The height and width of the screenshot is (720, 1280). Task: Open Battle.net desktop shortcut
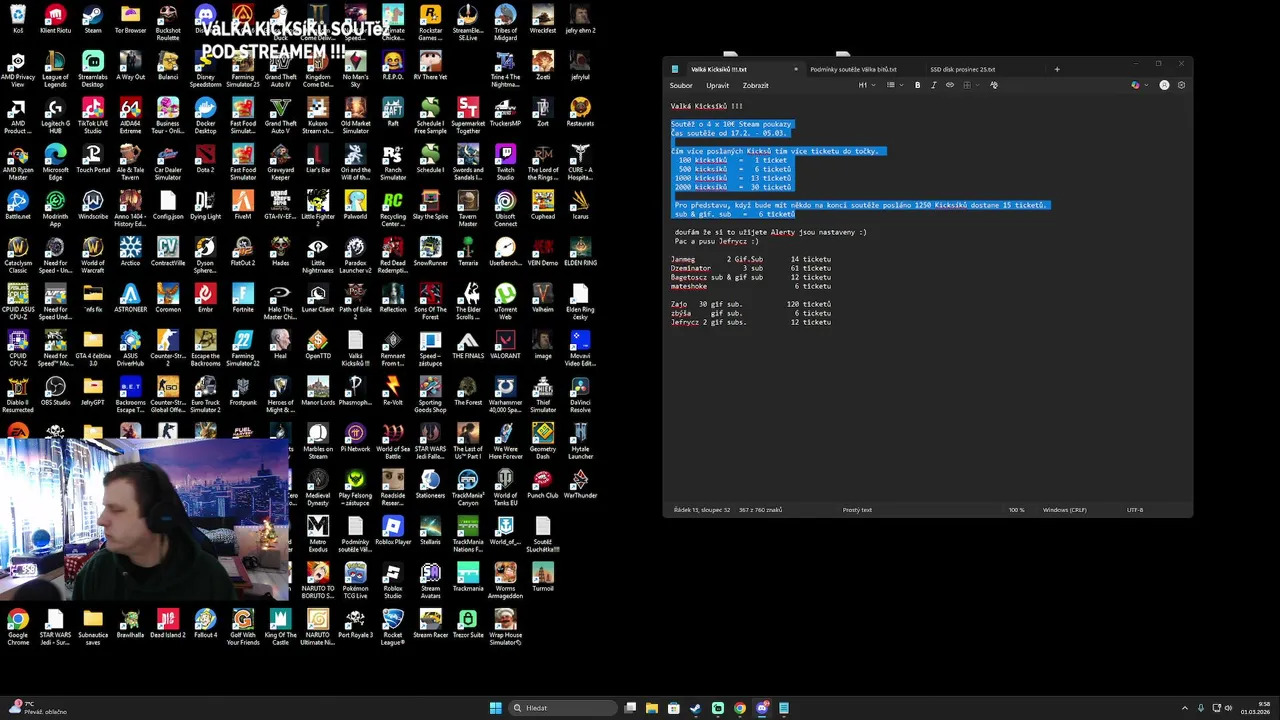[x=18, y=205]
